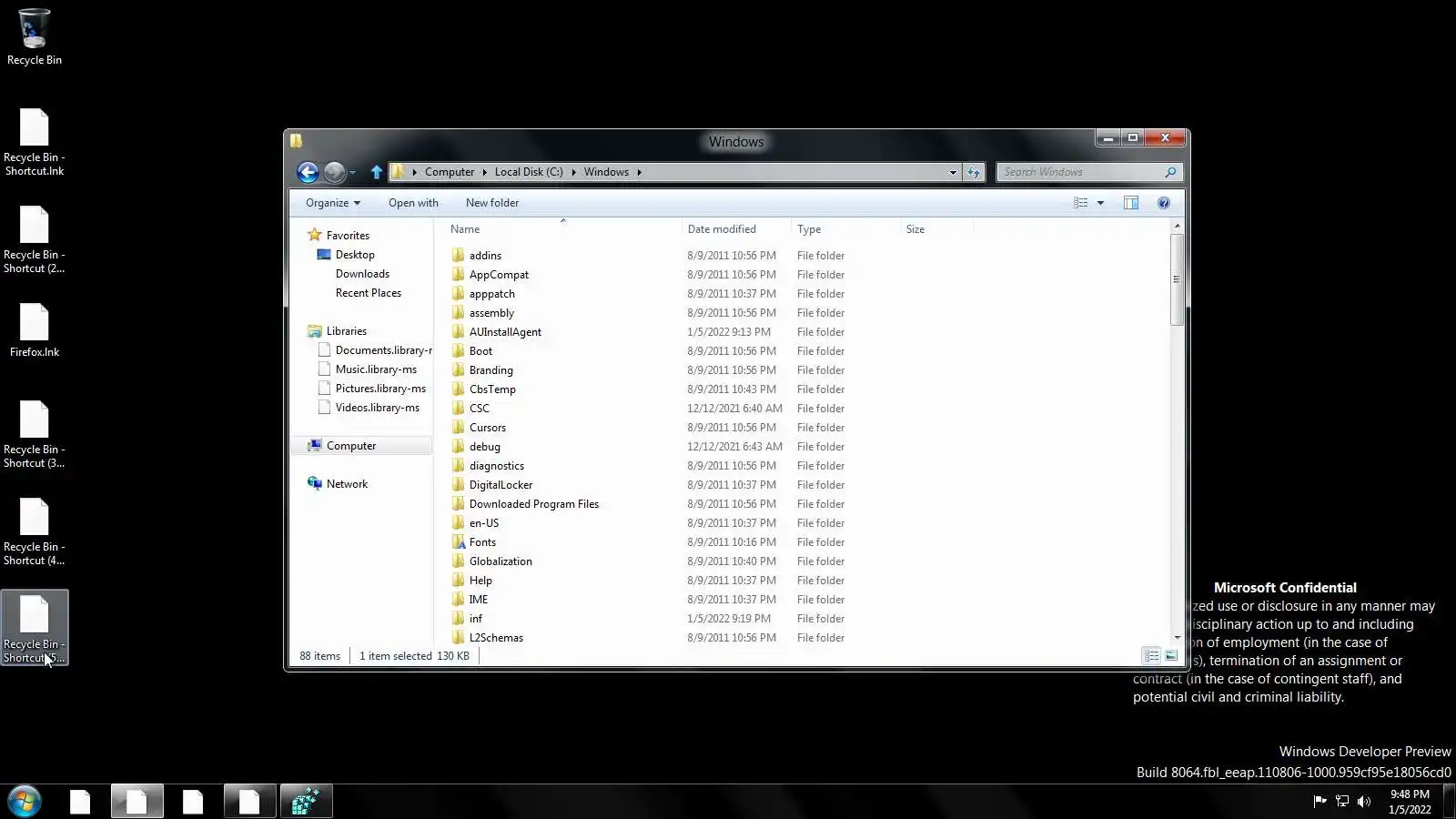The height and width of the screenshot is (819, 1456).
Task: Click the Action Center flag tray icon
Action: click(x=1319, y=801)
